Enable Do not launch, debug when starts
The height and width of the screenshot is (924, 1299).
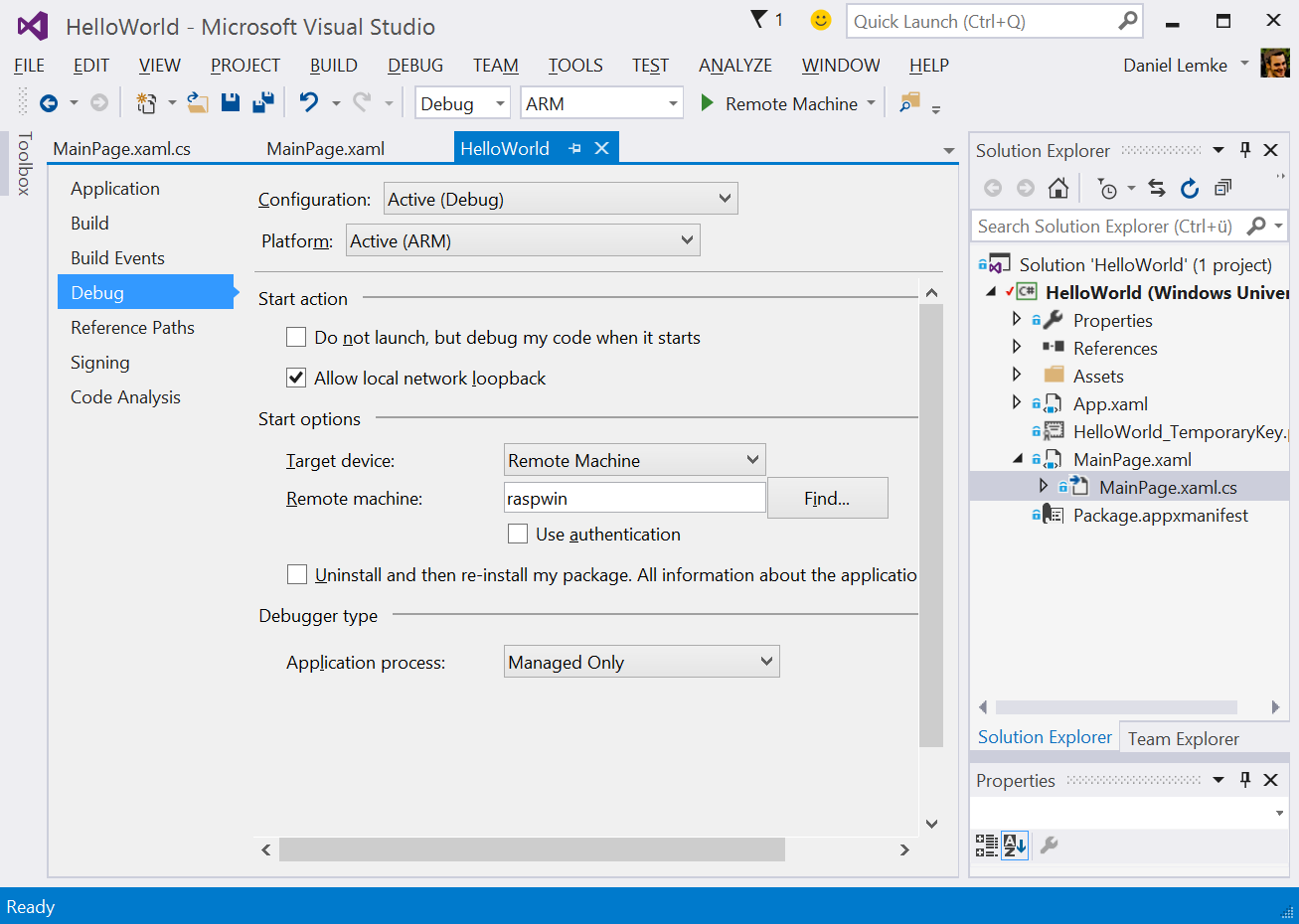296,337
